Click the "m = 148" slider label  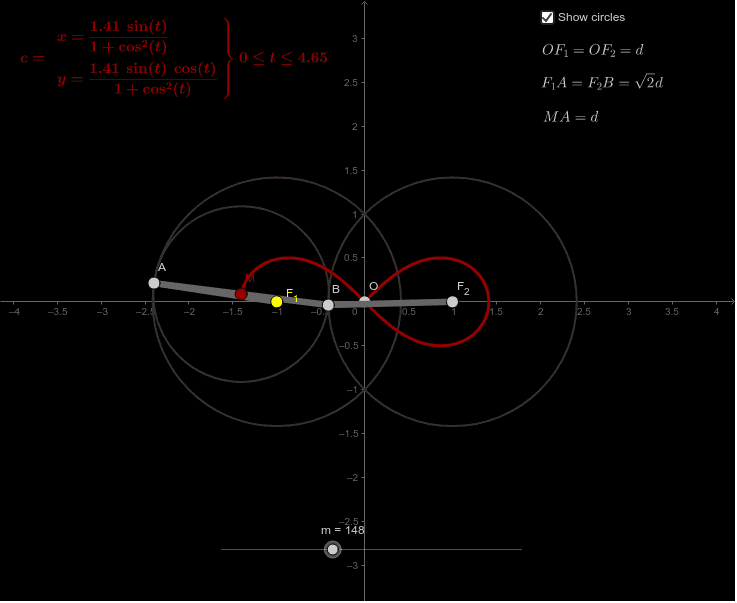pos(343,531)
